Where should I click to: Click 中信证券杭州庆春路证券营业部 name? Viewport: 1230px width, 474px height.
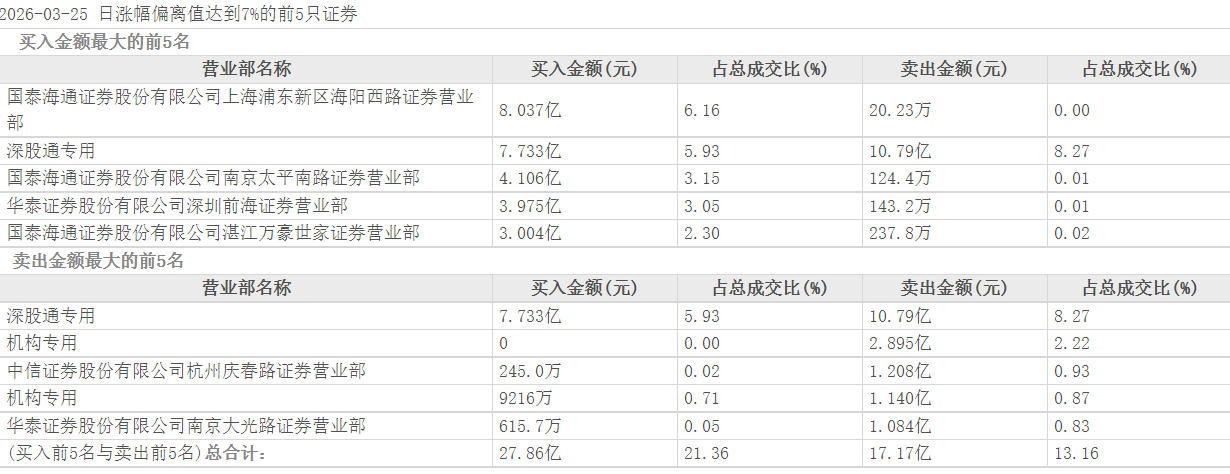(x=186, y=371)
